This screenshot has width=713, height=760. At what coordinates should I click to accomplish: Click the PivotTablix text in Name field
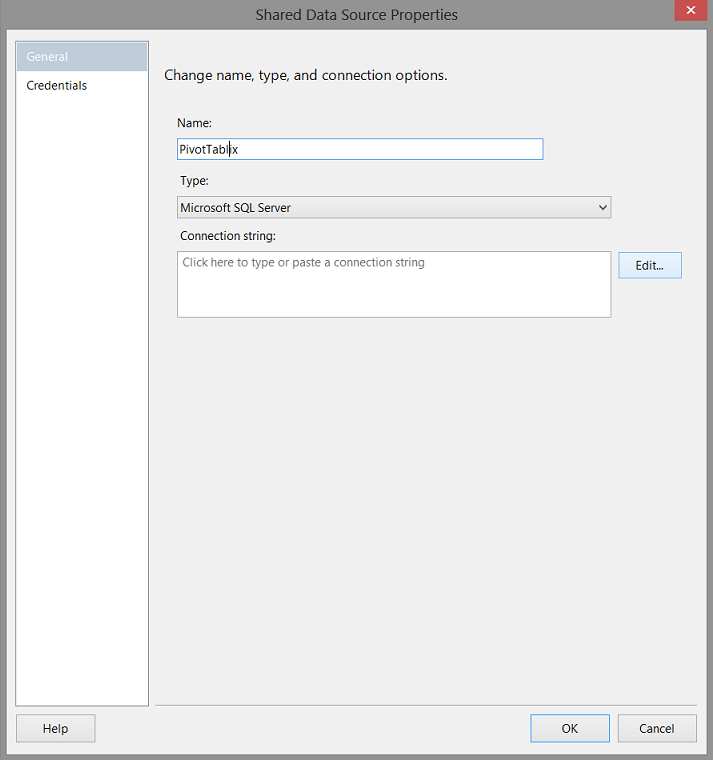(208, 150)
